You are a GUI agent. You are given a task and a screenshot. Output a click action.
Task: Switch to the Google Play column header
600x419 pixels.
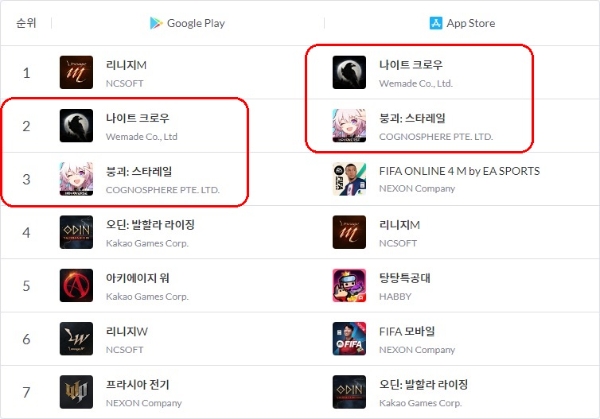click(187, 23)
